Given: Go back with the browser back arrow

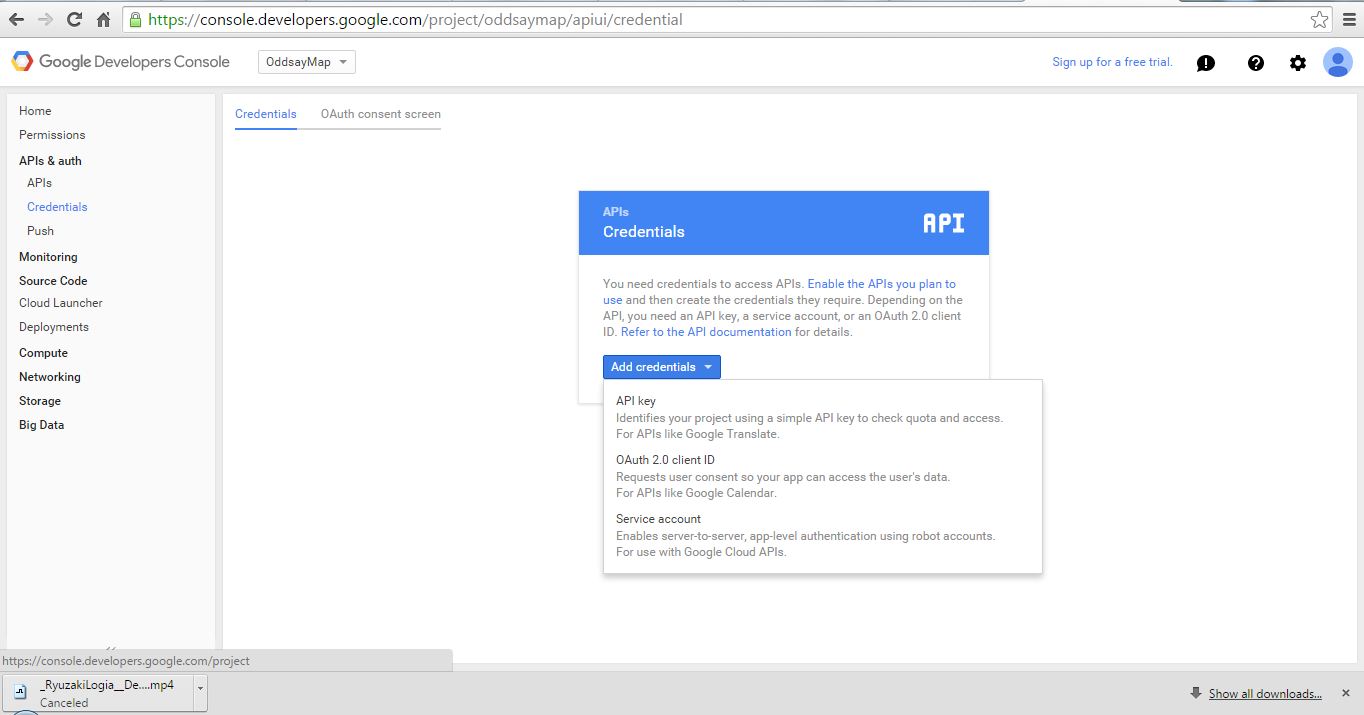Looking at the screenshot, I should 17,19.
